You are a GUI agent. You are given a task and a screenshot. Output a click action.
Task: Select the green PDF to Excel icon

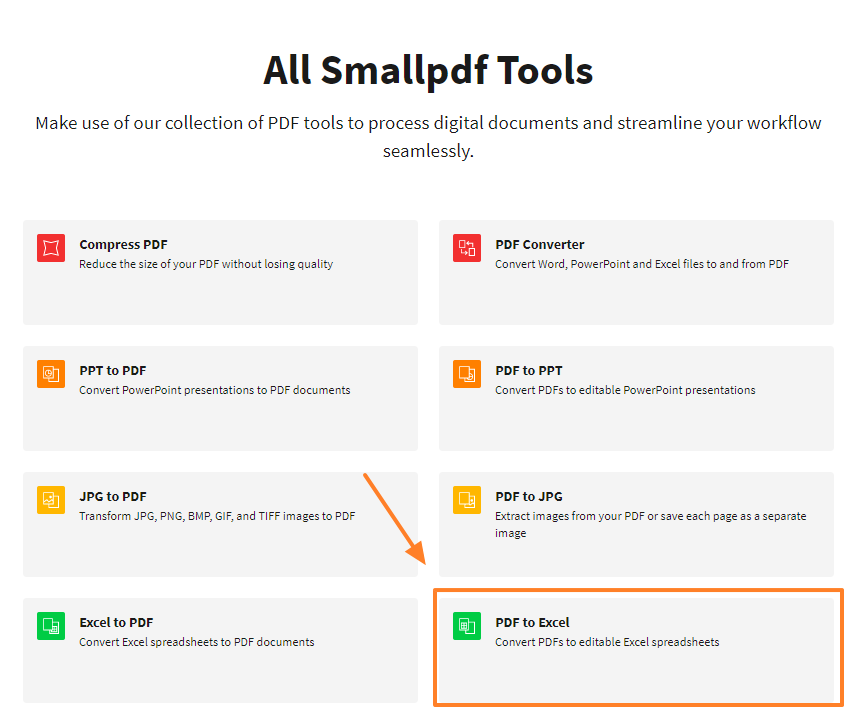click(x=467, y=626)
